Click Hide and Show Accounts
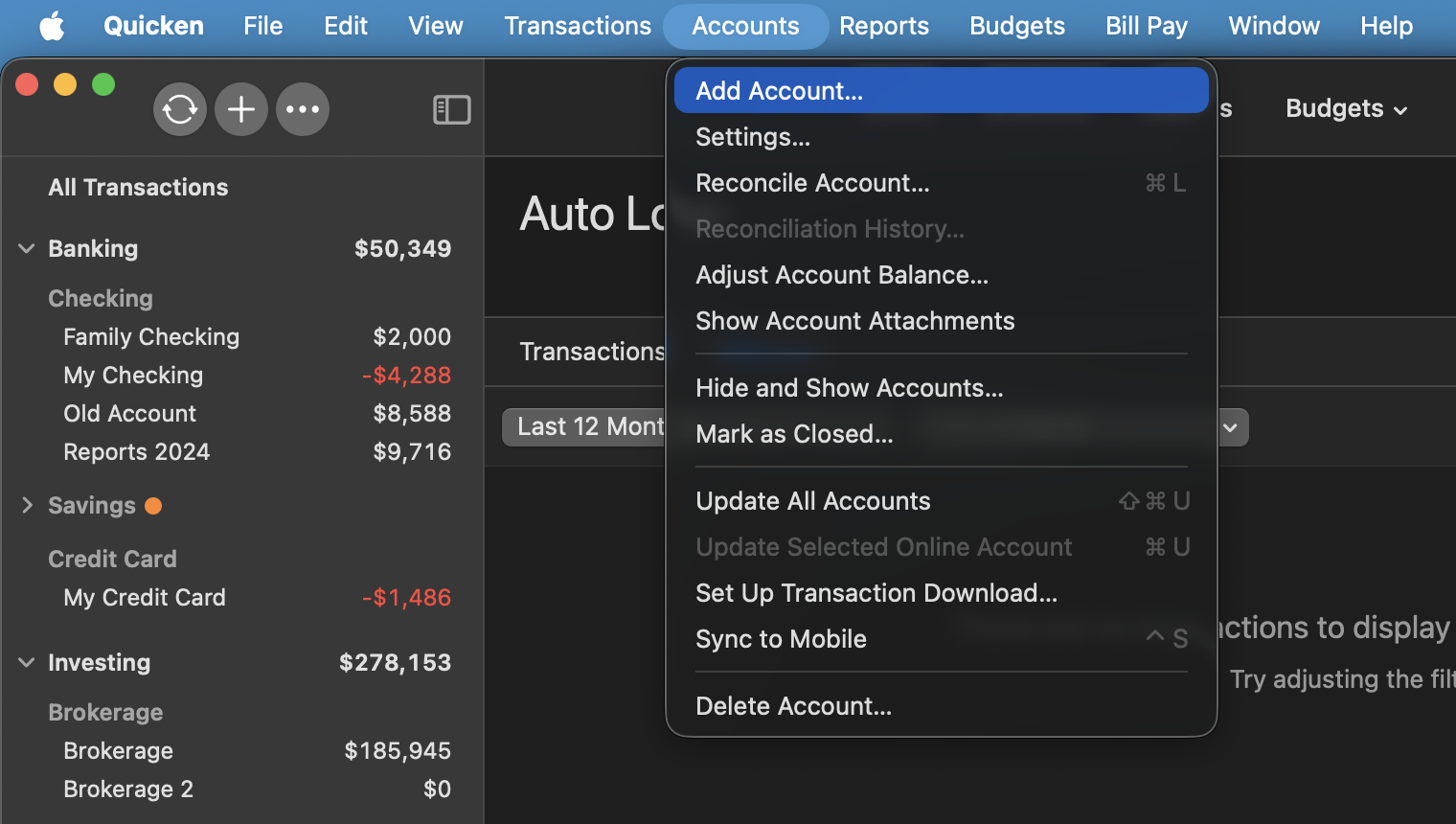The height and width of the screenshot is (824, 1456). coord(850,387)
